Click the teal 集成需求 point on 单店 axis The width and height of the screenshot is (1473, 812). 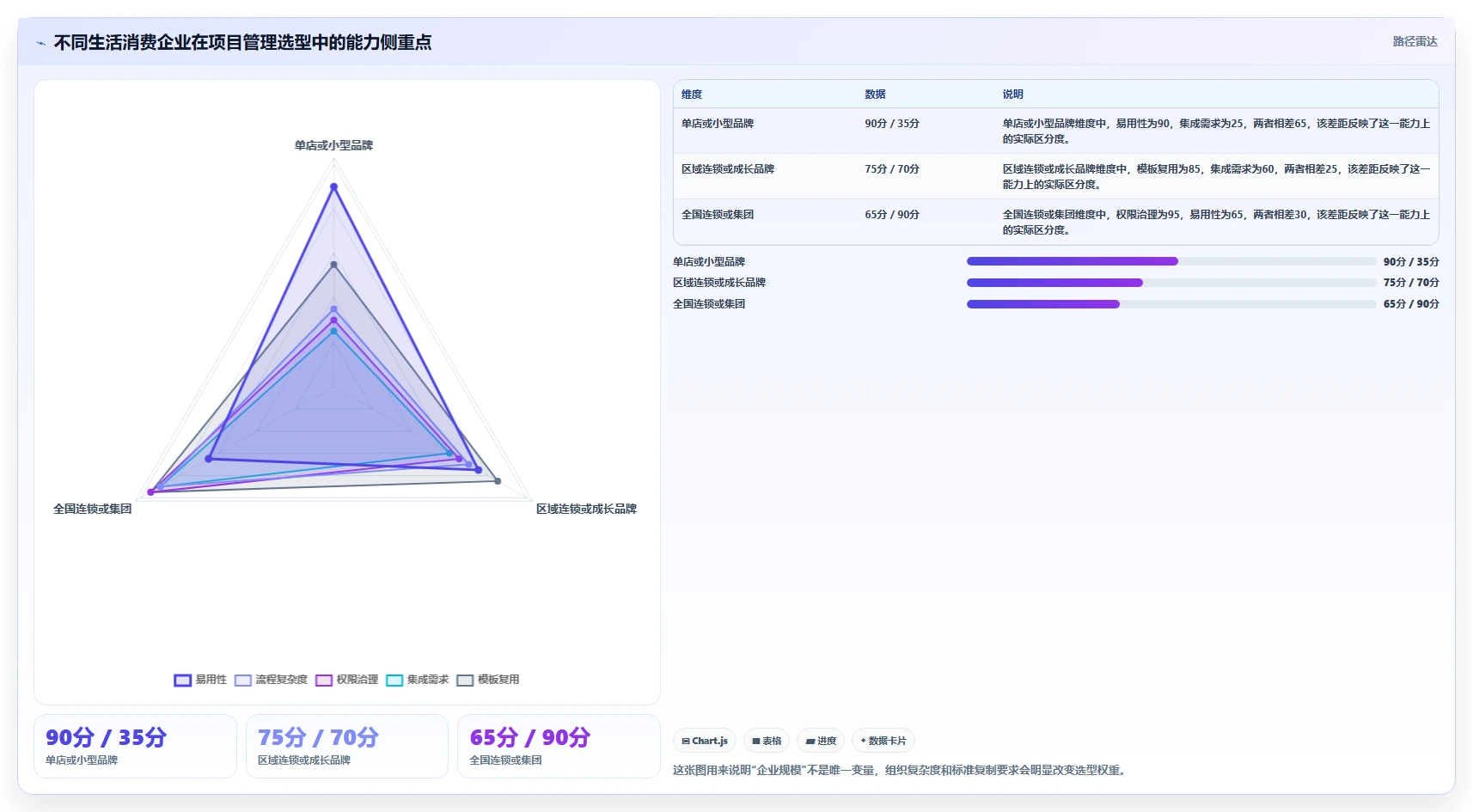[333, 331]
